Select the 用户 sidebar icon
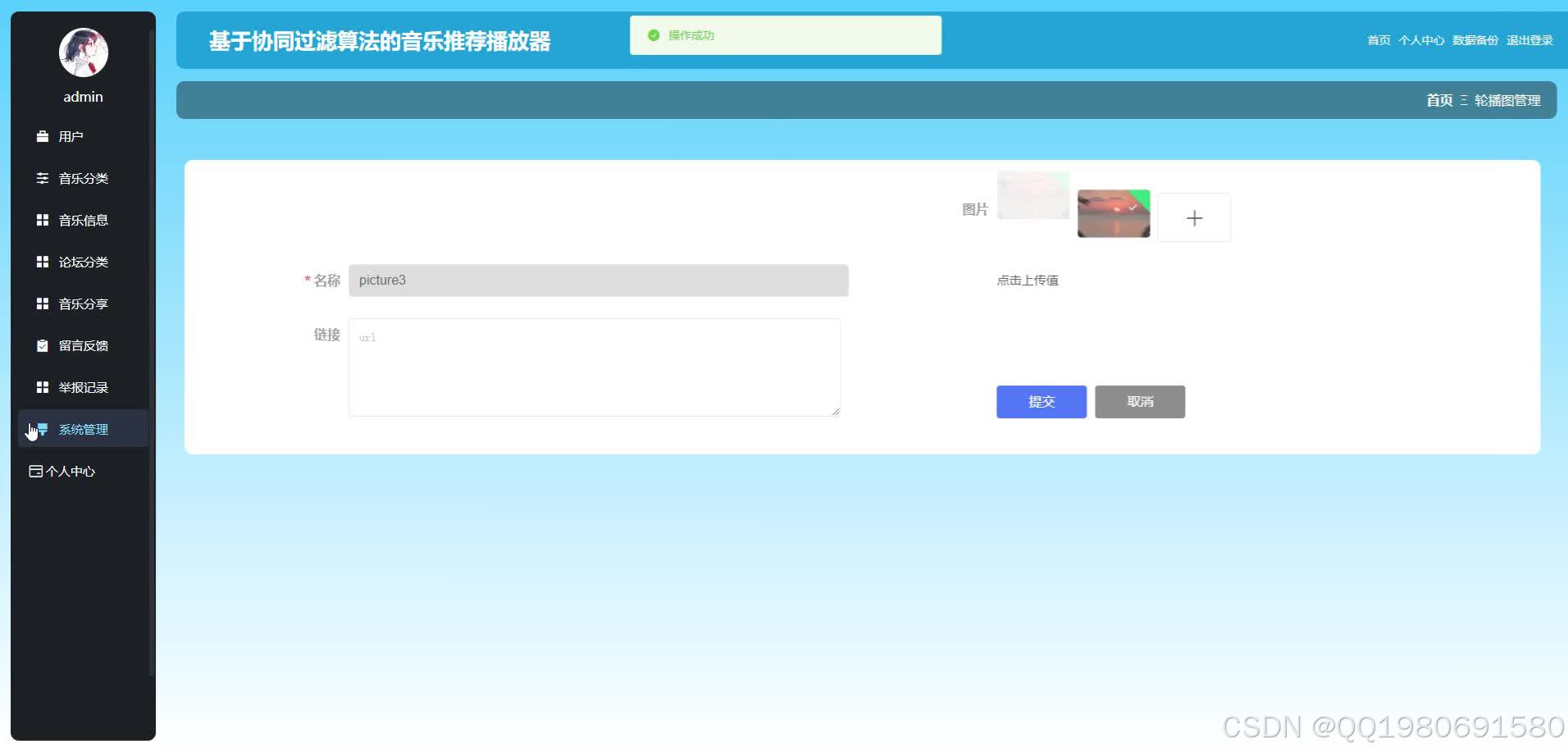The image size is (1568, 753). coord(42,136)
